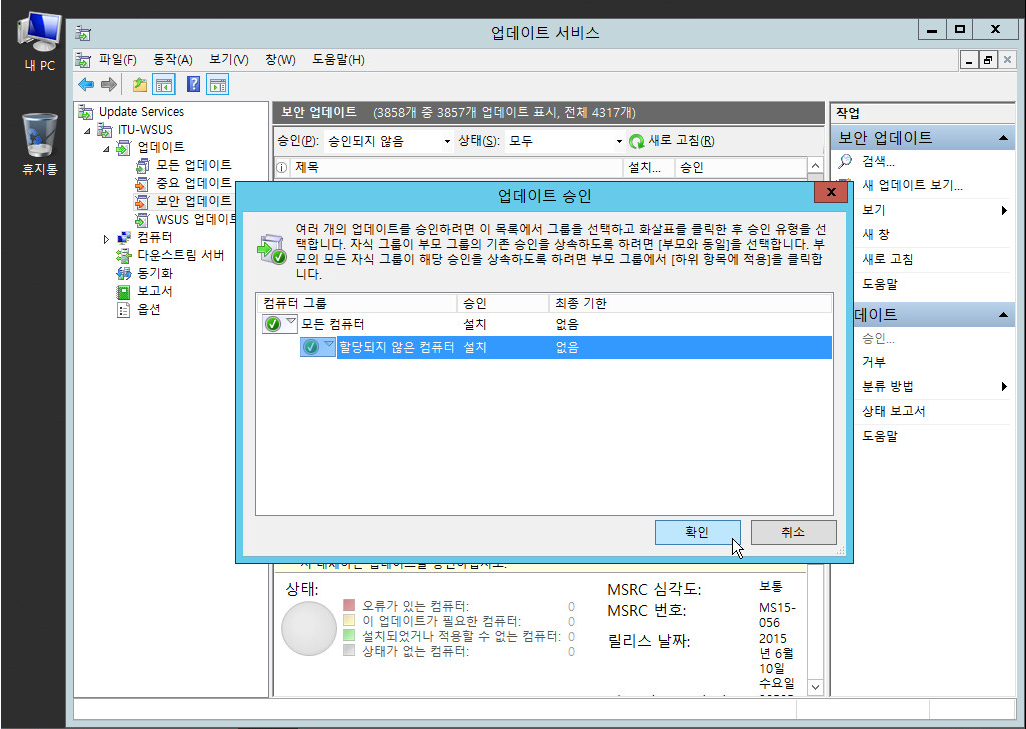Open the 동작(A) menu

point(172,60)
